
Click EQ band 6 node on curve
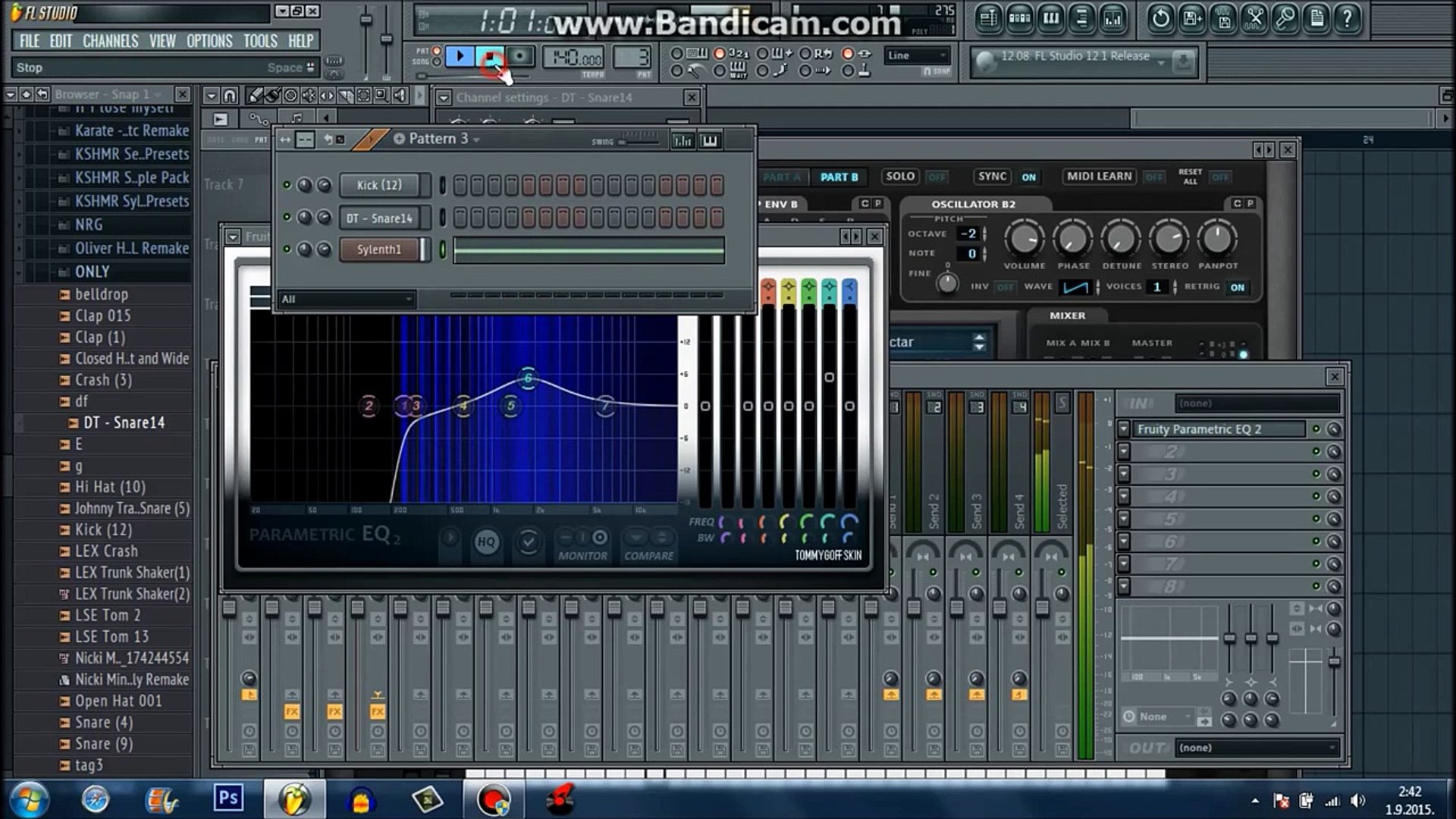click(529, 378)
